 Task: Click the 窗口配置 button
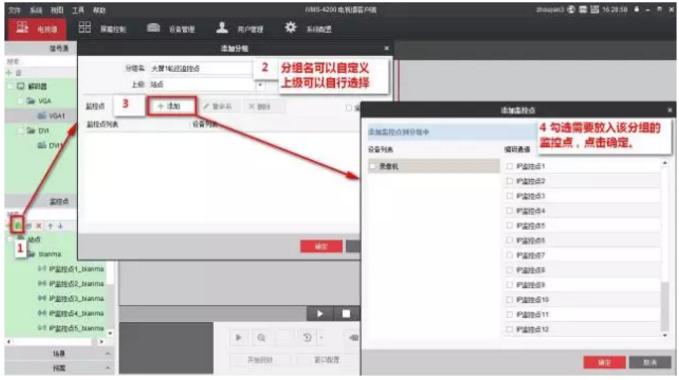click(x=327, y=360)
